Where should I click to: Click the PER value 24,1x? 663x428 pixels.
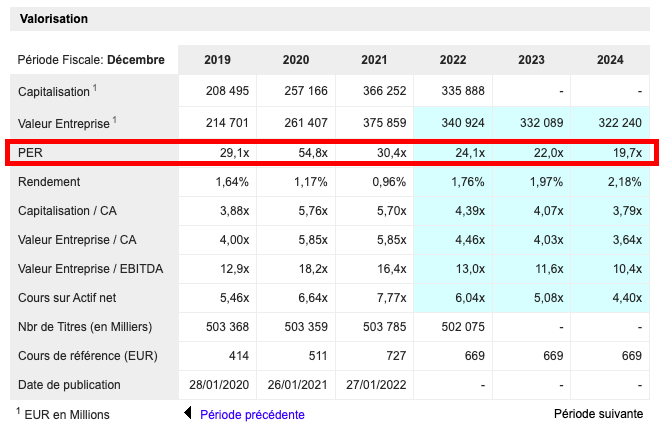(470, 153)
